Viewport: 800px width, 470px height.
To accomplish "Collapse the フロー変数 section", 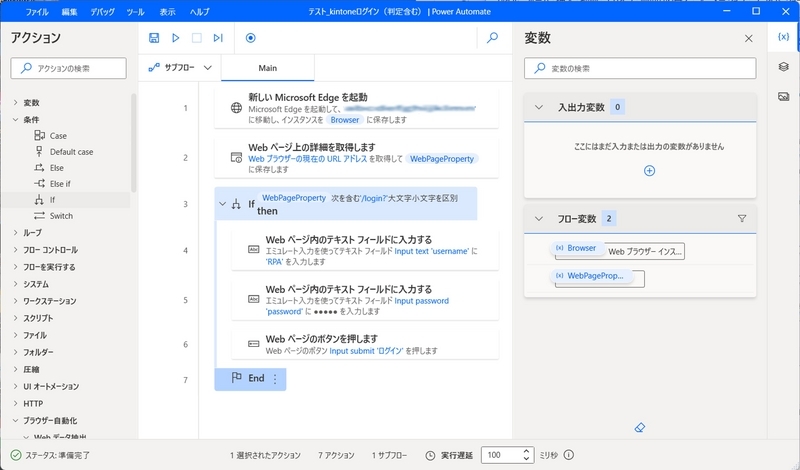I will [538, 218].
